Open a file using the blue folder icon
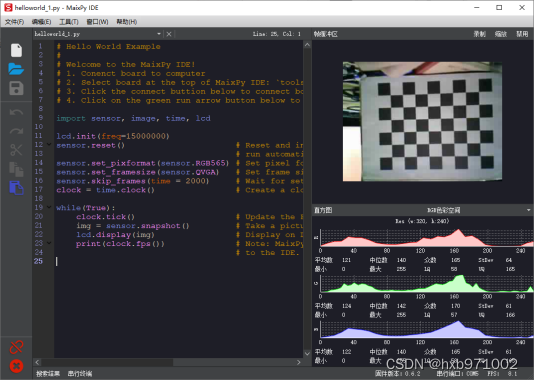Screen dimensions: 534x380 [16, 69]
